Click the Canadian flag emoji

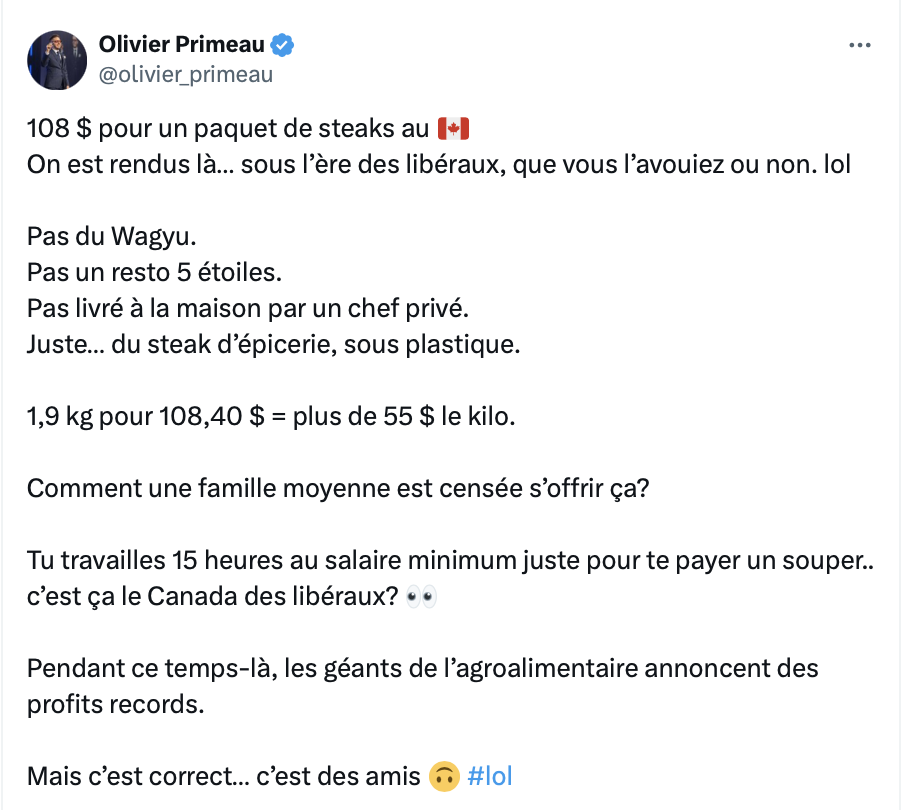[453, 129]
